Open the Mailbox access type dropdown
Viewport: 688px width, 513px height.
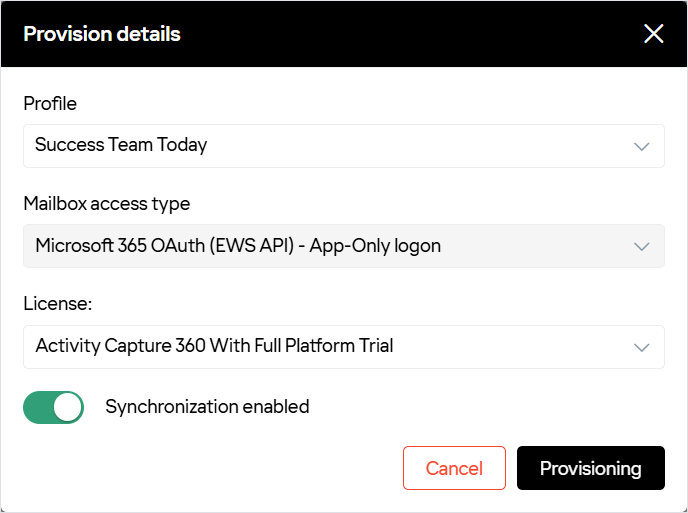tap(344, 246)
